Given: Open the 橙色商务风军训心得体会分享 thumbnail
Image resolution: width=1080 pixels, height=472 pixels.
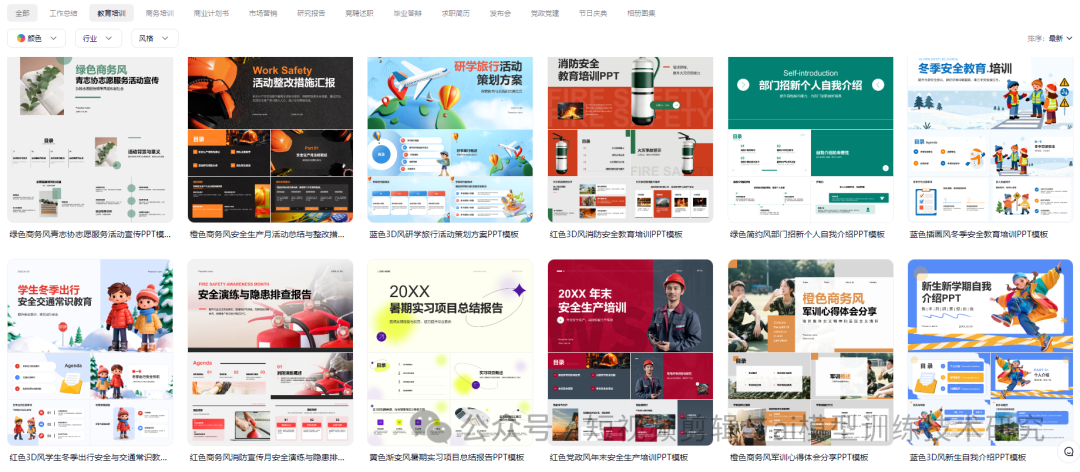Looking at the screenshot, I should [811, 352].
